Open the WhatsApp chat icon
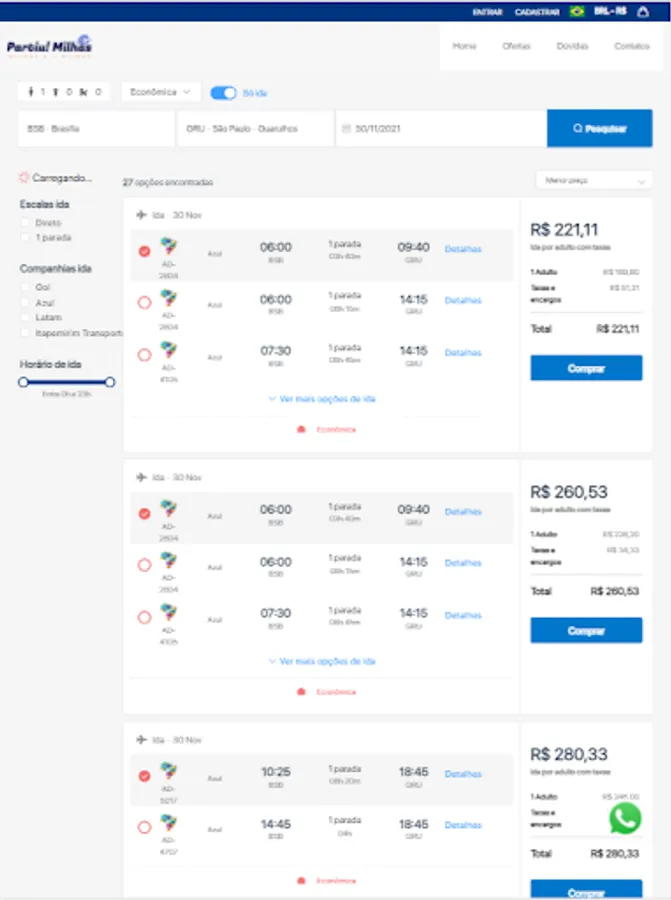This screenshot has width=671, height=900. (625, 818)
